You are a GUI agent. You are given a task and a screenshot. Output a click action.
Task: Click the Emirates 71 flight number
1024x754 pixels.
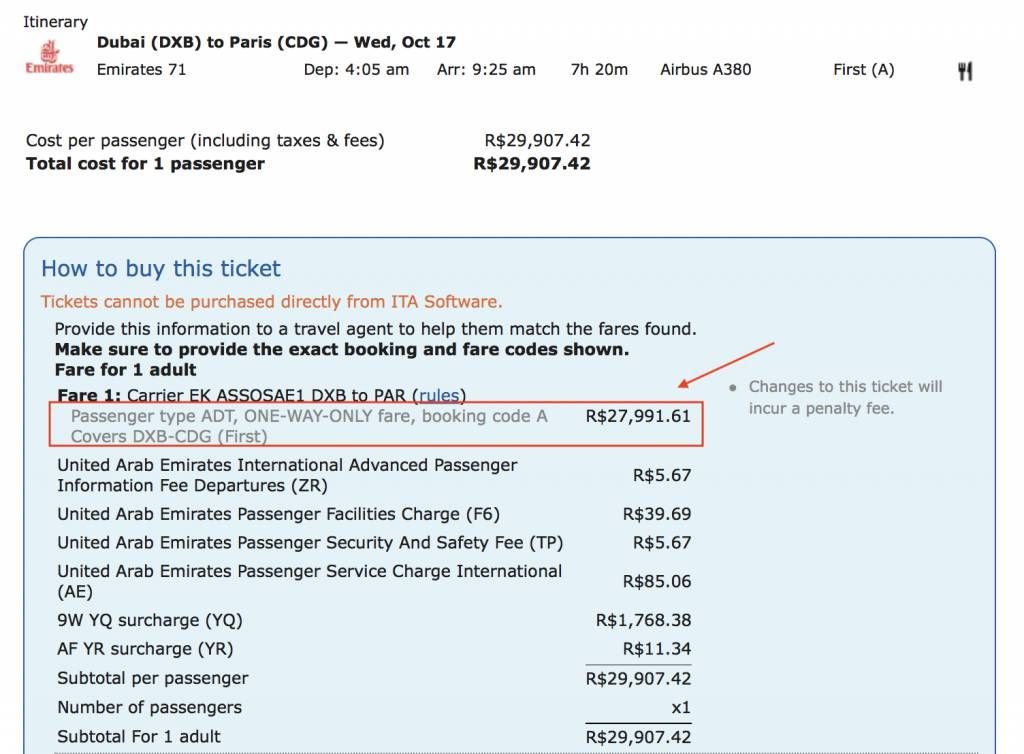tap(141, 70)
